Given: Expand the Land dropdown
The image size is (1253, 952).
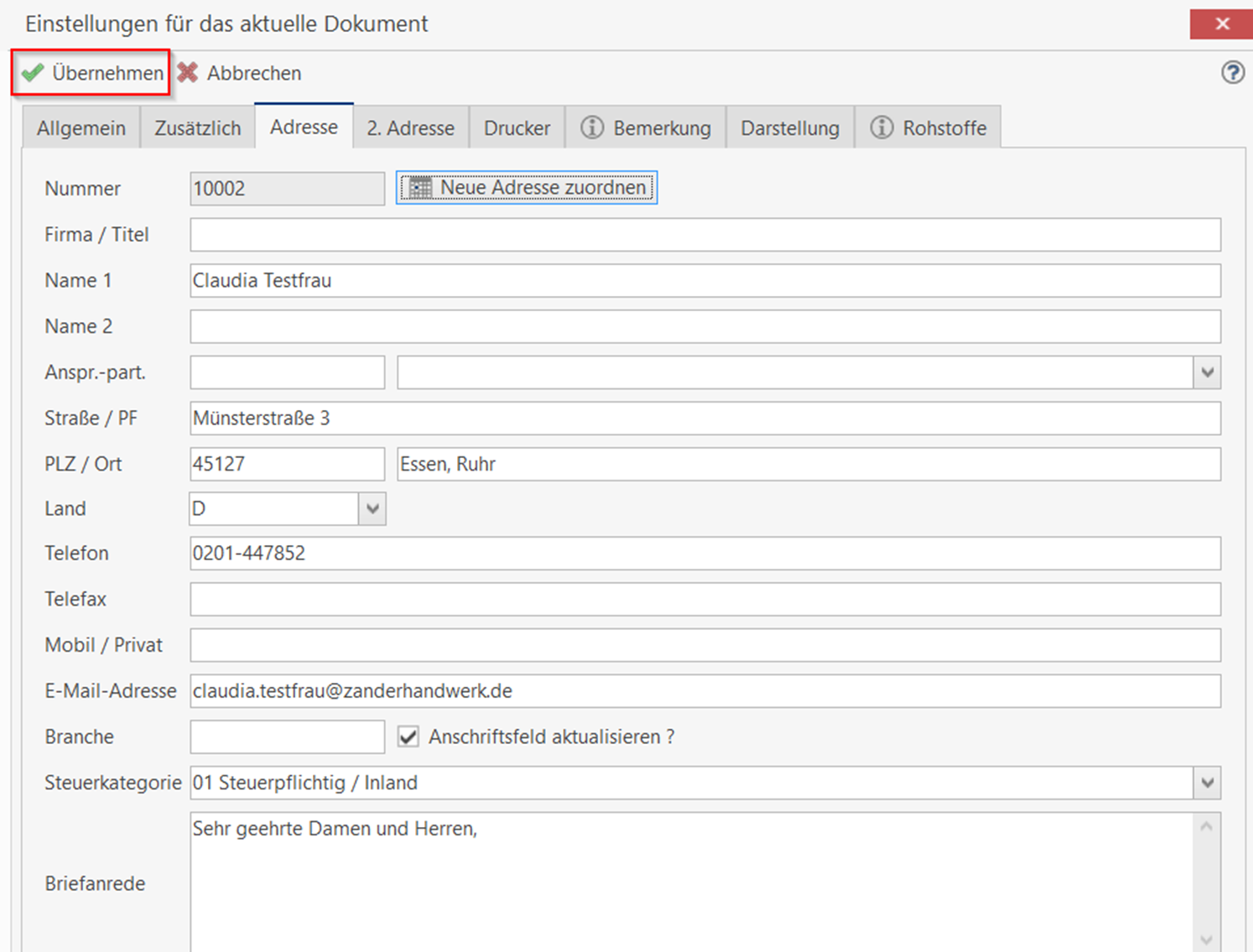Looking at the screenshot, I should coord(372,509).
